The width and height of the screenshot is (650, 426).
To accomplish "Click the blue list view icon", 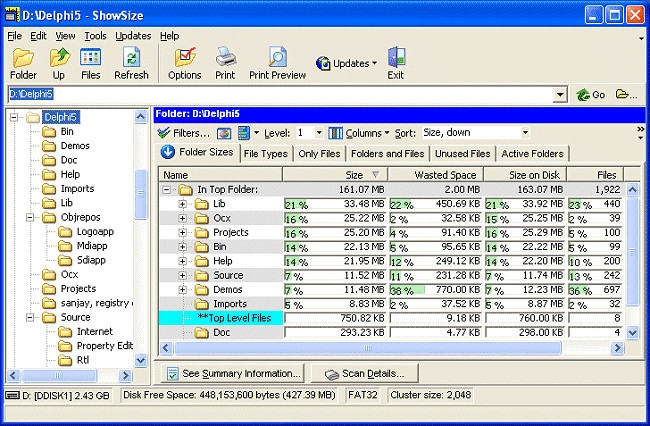I will [244, 133].
